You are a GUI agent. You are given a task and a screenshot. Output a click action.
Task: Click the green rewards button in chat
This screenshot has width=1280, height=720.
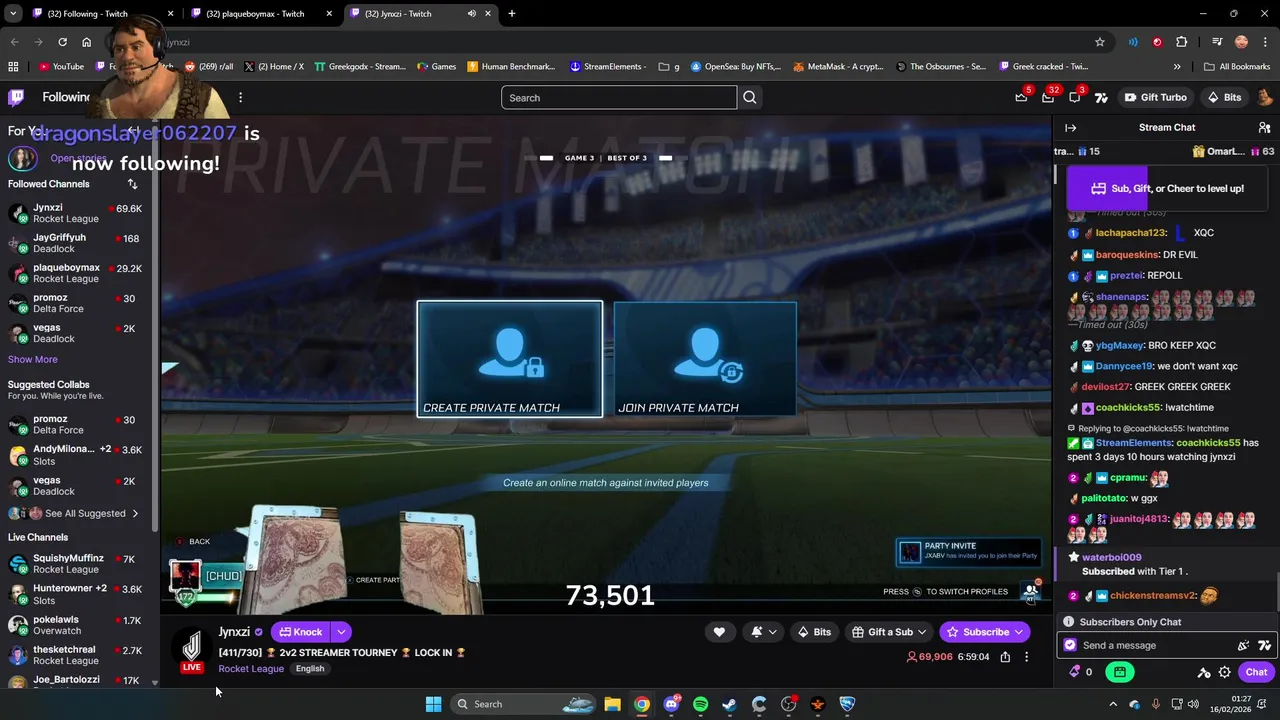pyautogui.click(x=1120, y=672)
